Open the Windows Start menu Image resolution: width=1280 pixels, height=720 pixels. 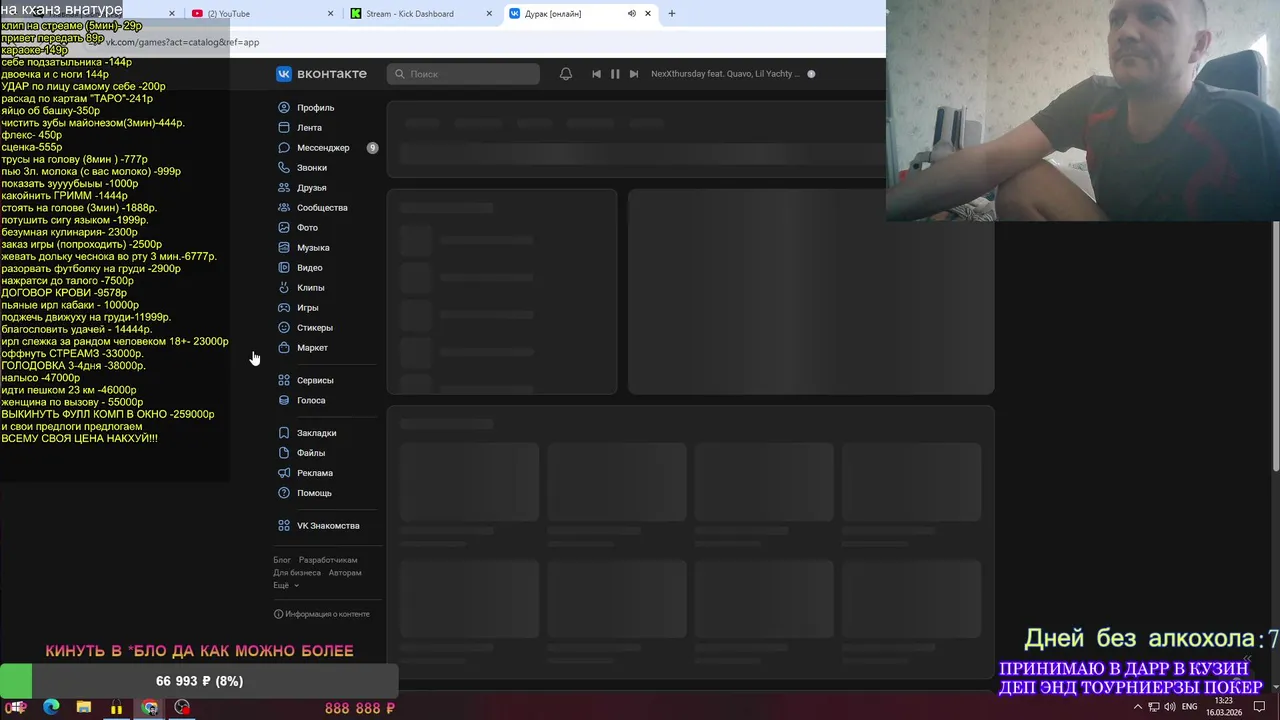coord(17,707)
